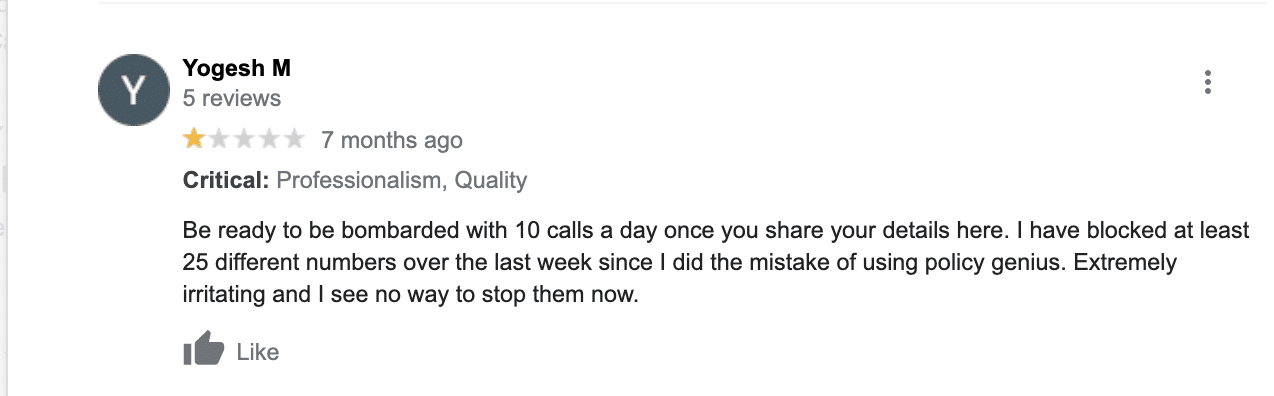Click the round "Y" profile avatar
The width and height of the screenshot is (1274, 396).
pyautogui.click(x=133, y=90)
